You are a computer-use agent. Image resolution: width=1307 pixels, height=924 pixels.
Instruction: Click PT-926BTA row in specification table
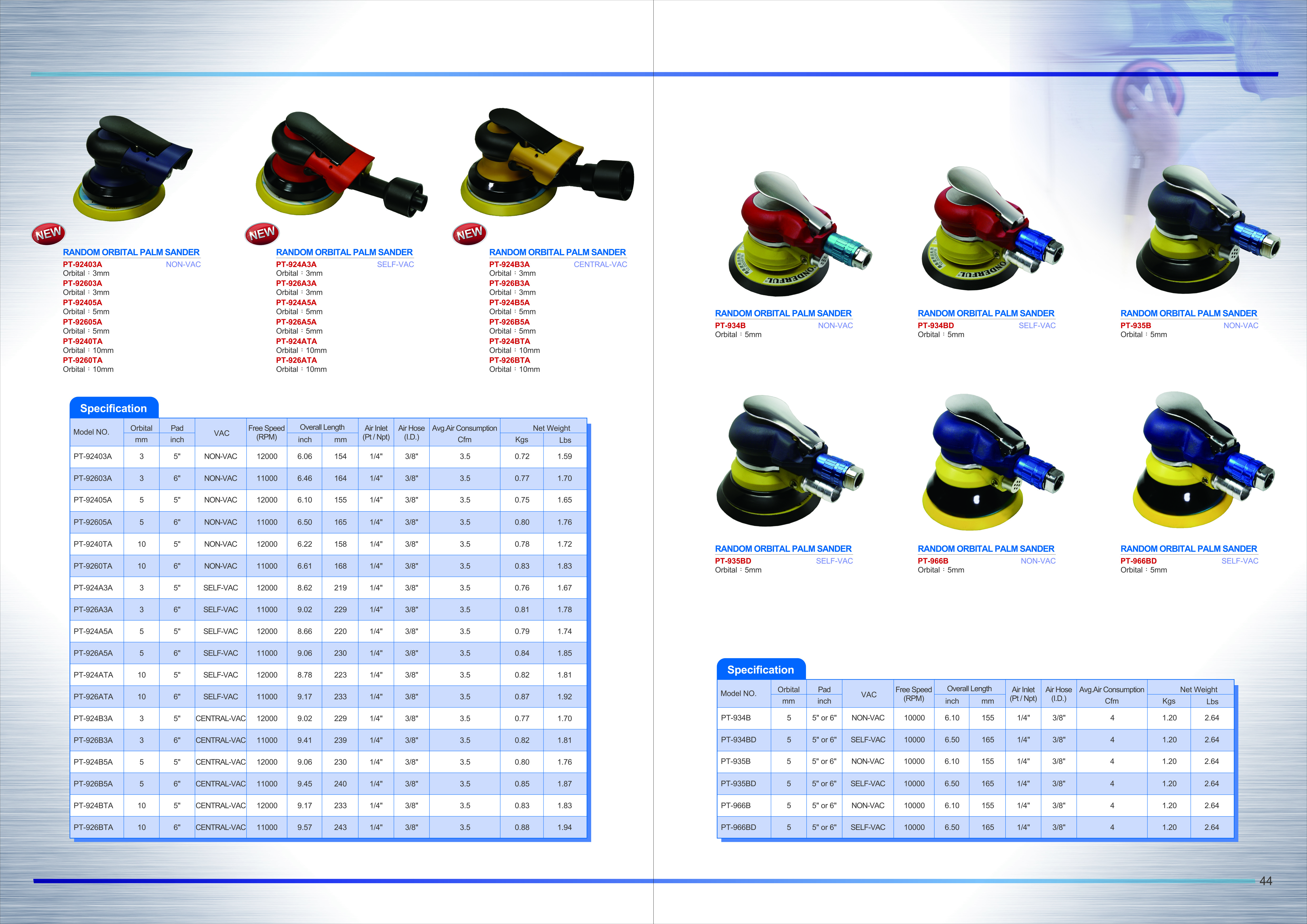click(x=93, y=827)
